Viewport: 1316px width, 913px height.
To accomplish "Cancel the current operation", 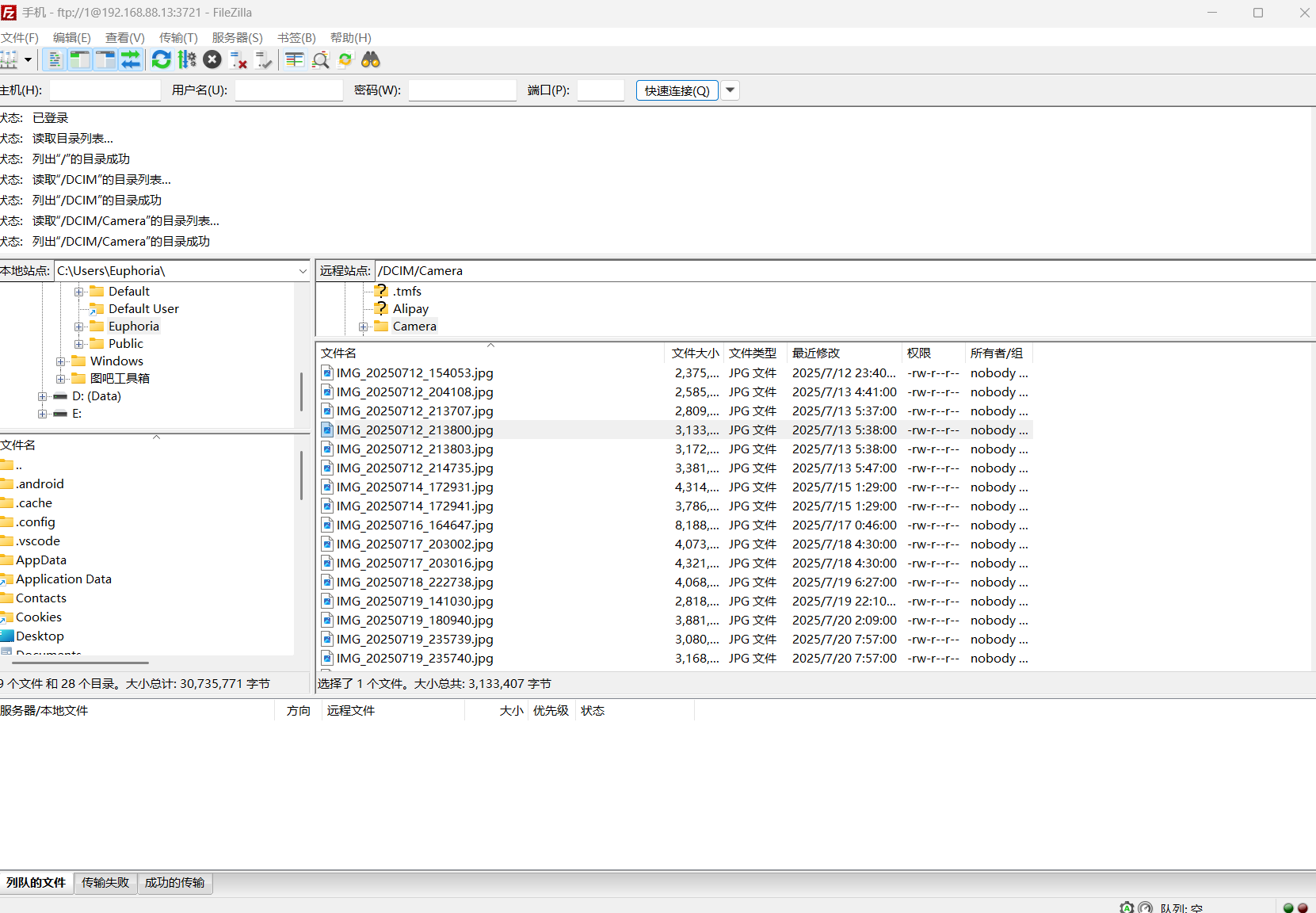I will (212, 59).
